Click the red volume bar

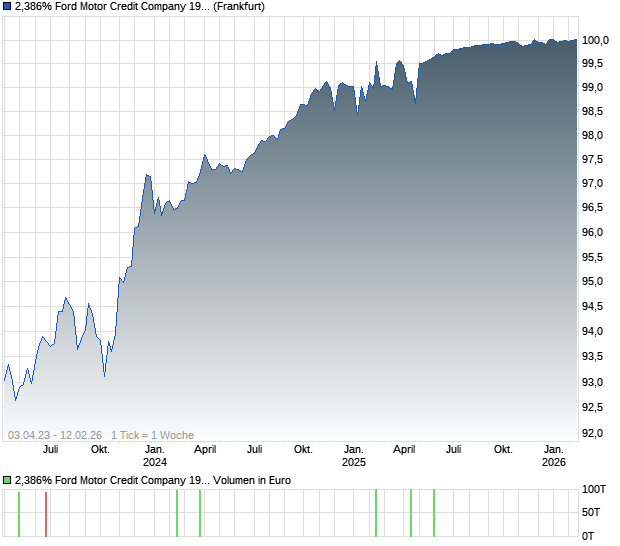pos(46,514)
